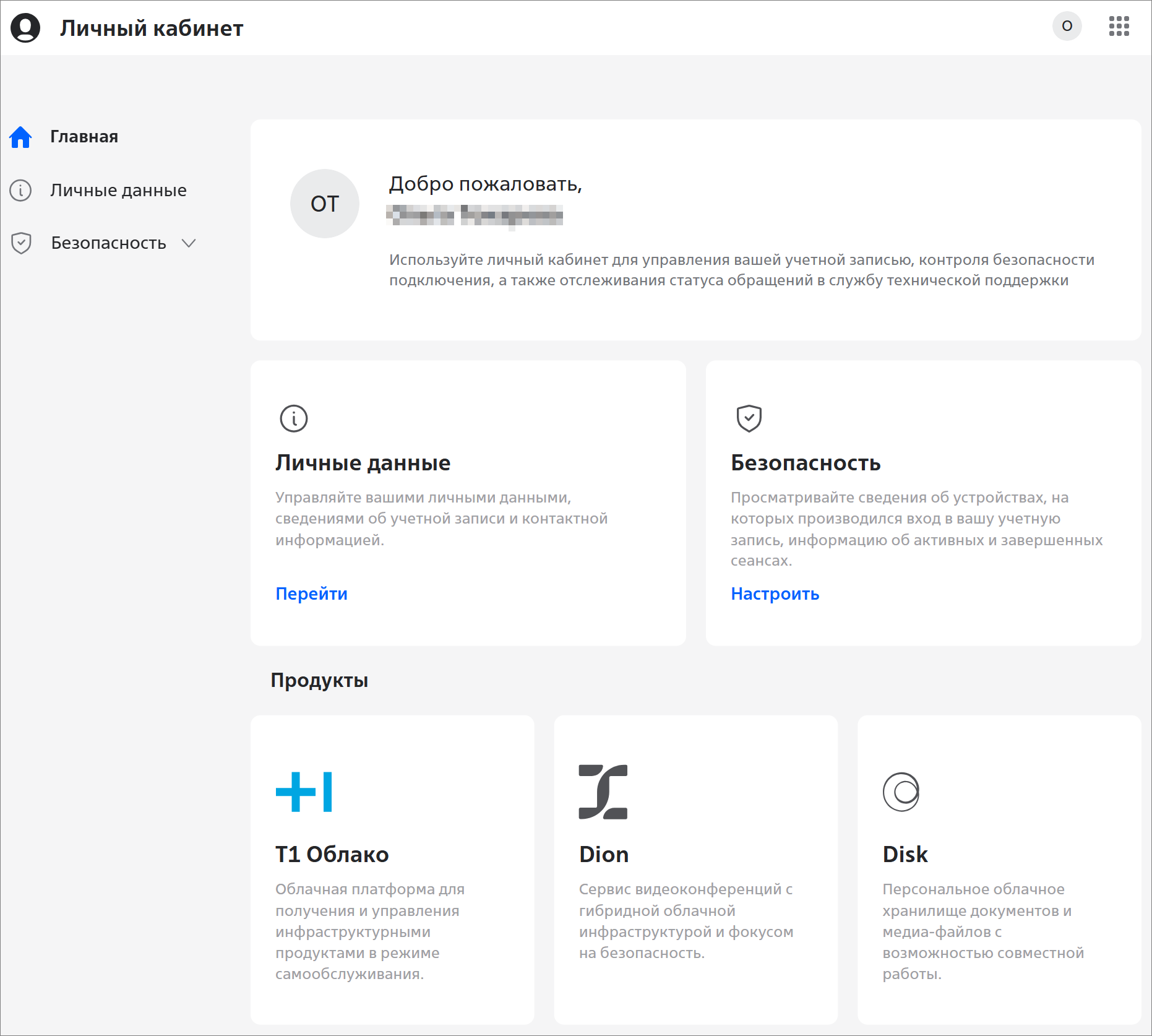
Task: Select Главная in the sidebar menu
Action: coord(84,137)
